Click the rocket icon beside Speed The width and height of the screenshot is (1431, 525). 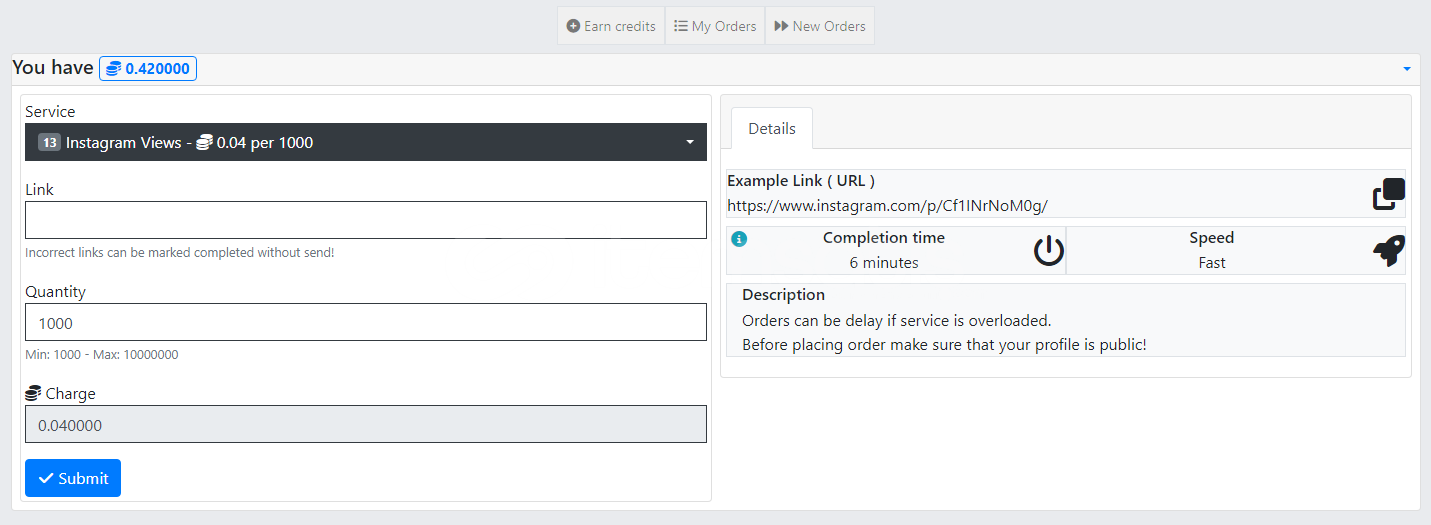point(1388,250)
